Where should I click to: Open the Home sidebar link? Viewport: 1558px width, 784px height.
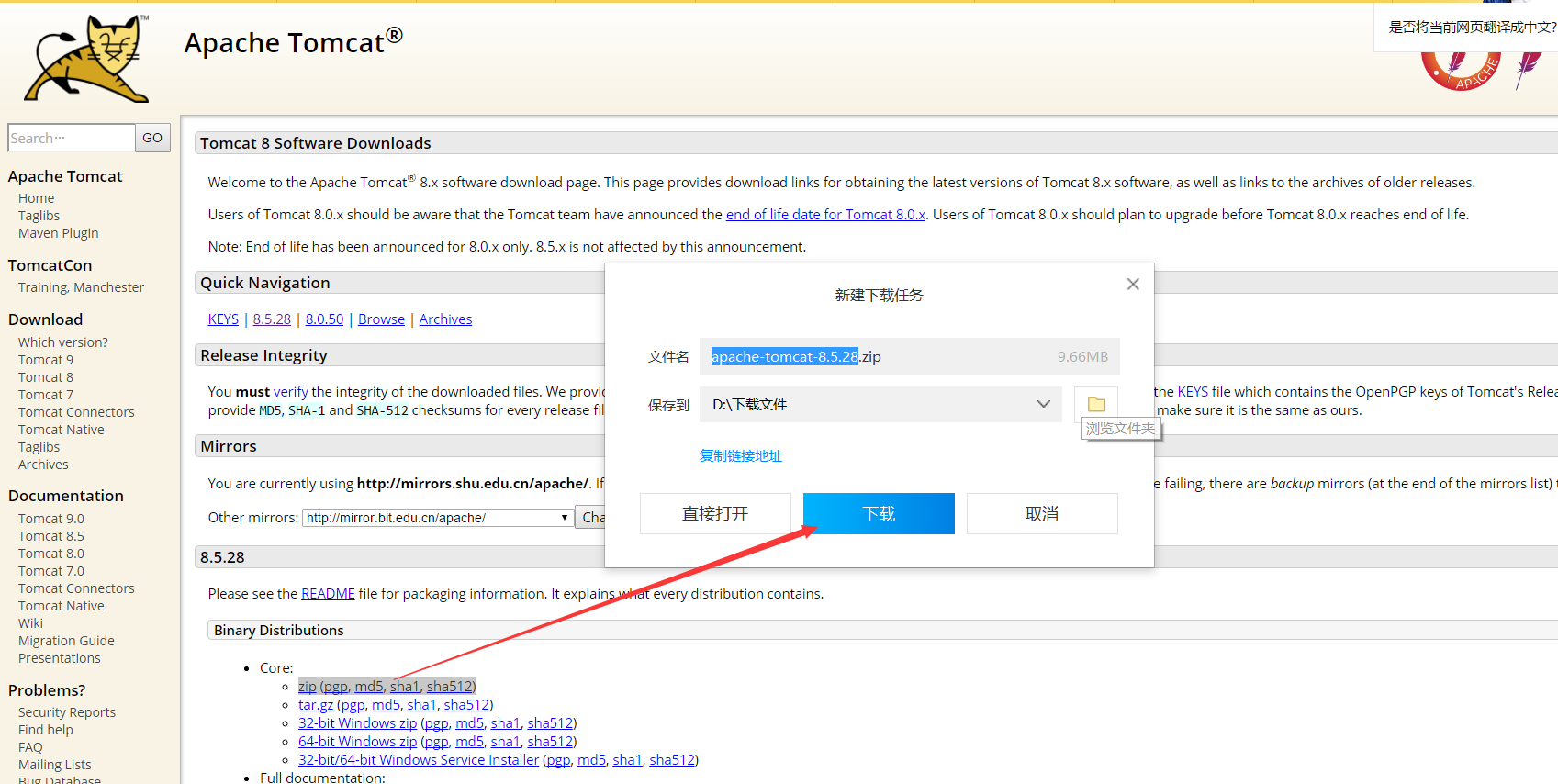coord(36,198)
